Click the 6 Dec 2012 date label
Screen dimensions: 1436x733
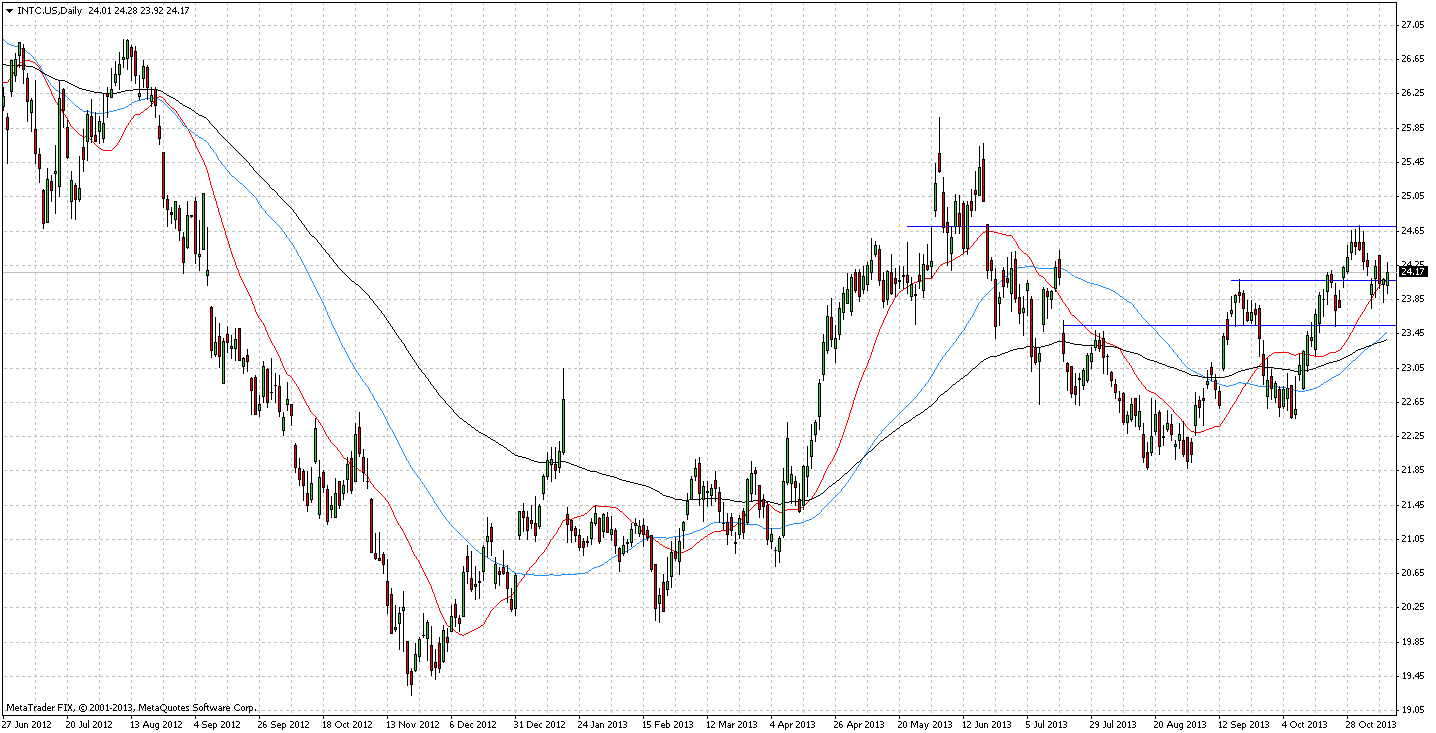473,723
